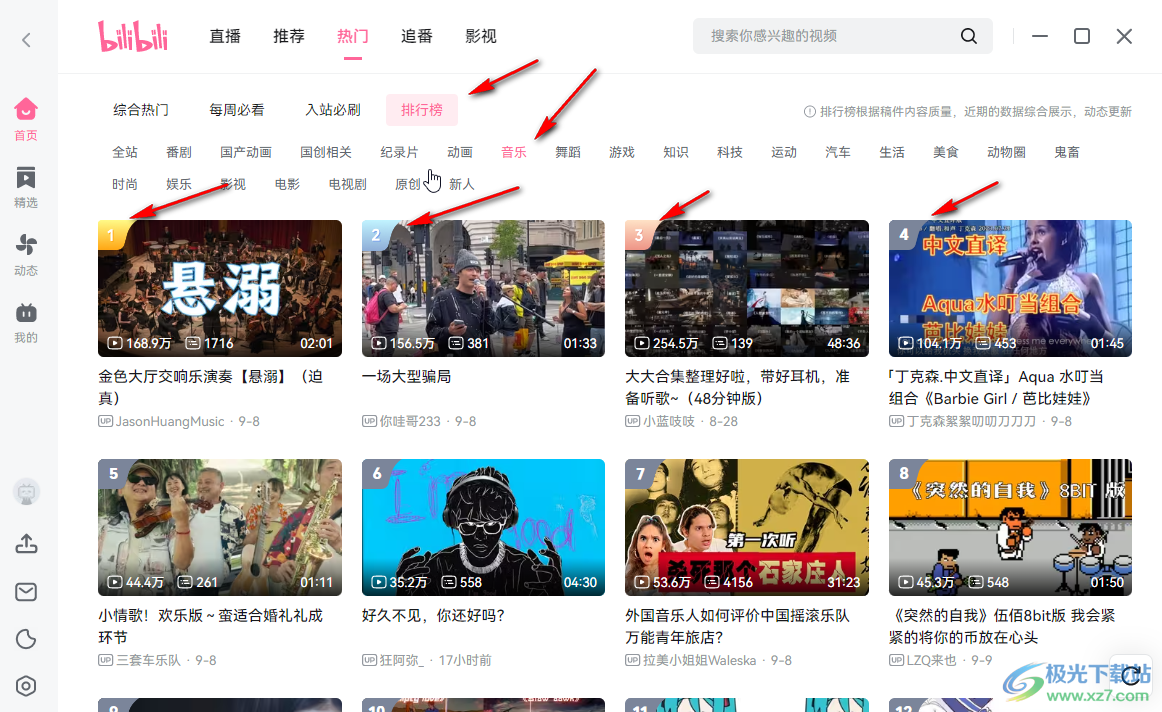Select the 热门 tab

coord(353,36)
